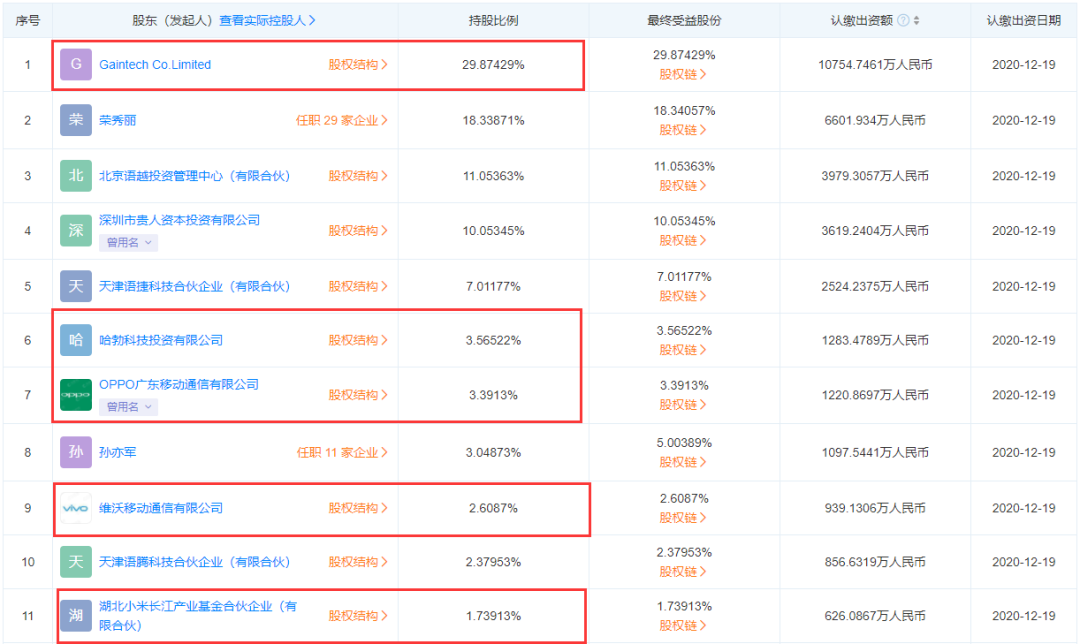Click the 序号 column header
The width and height of the screenshot is (1080, 644).
(28, 21)
